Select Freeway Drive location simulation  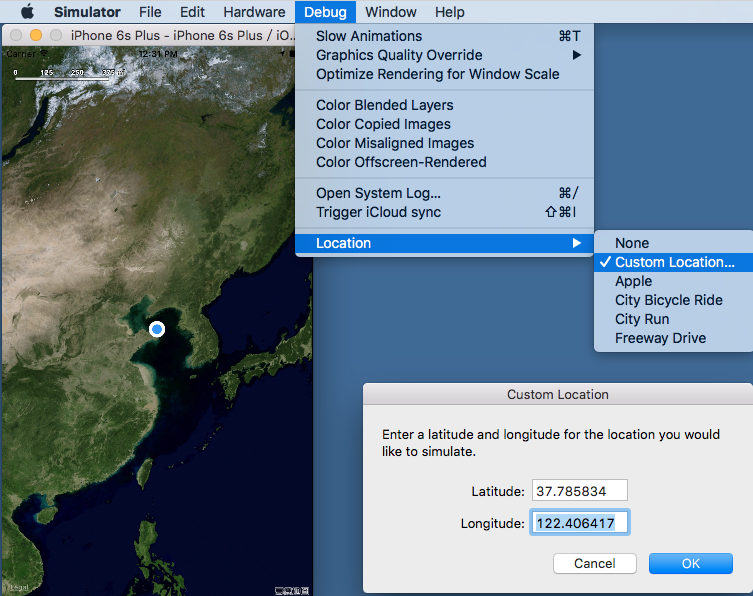click(660, 338)
